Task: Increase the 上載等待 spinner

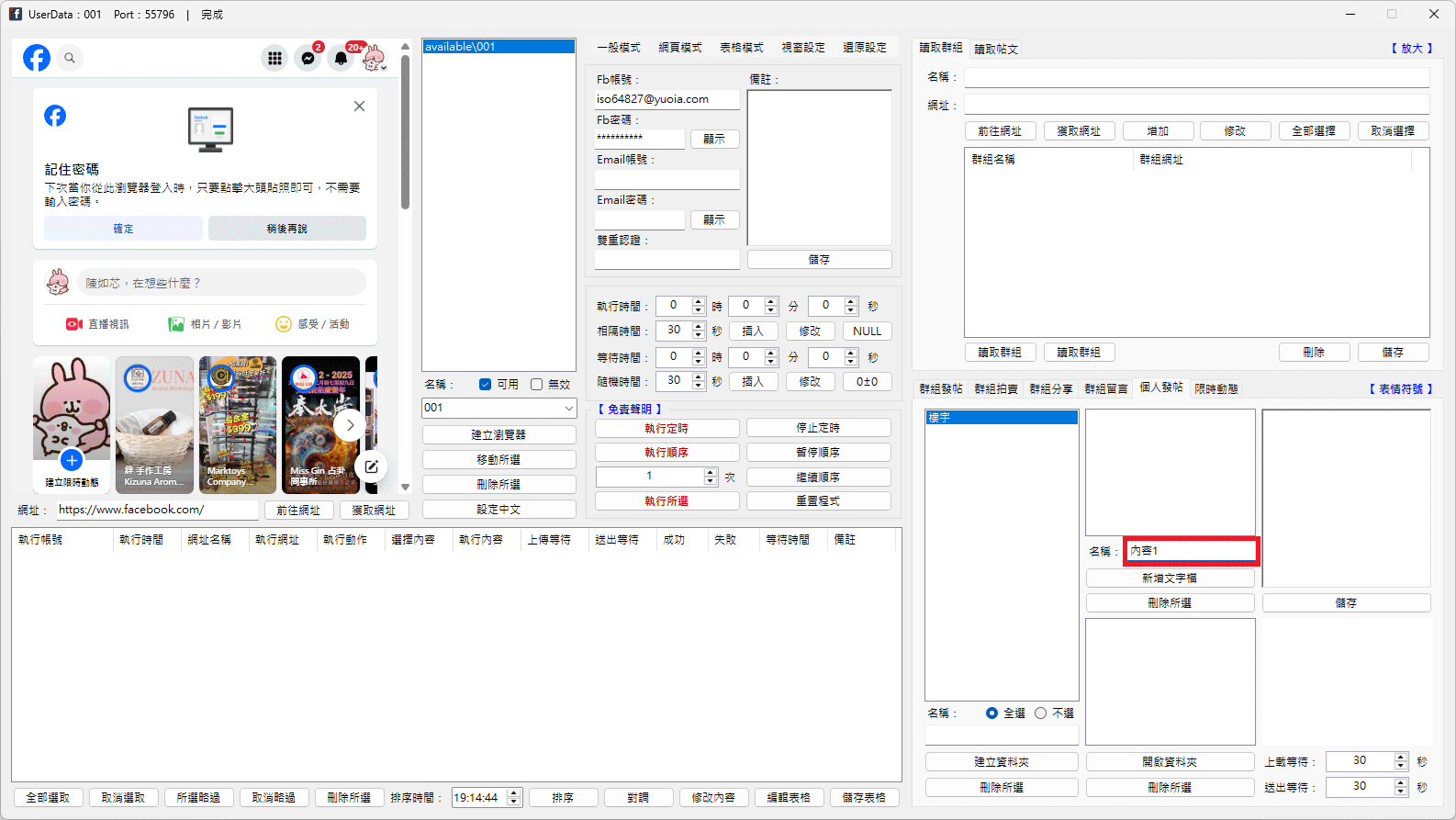Action: (1401, 757)
